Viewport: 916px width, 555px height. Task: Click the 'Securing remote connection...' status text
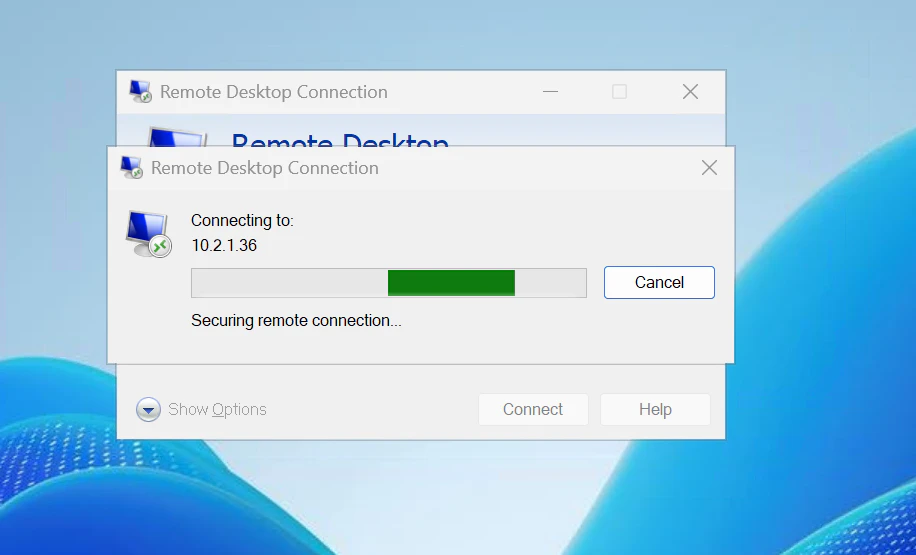click(x=296, y=321)
